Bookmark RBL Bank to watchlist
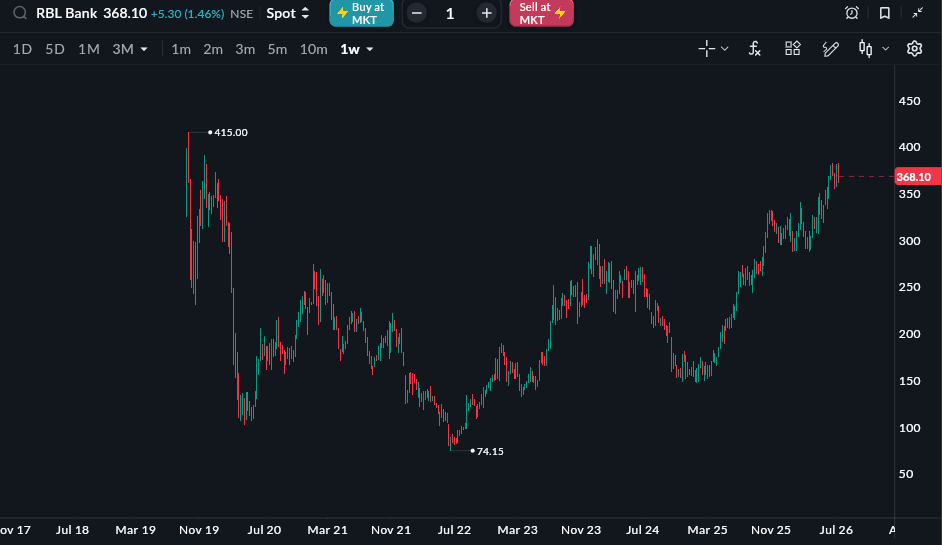The image size is (942, 545). pos(884,13)
